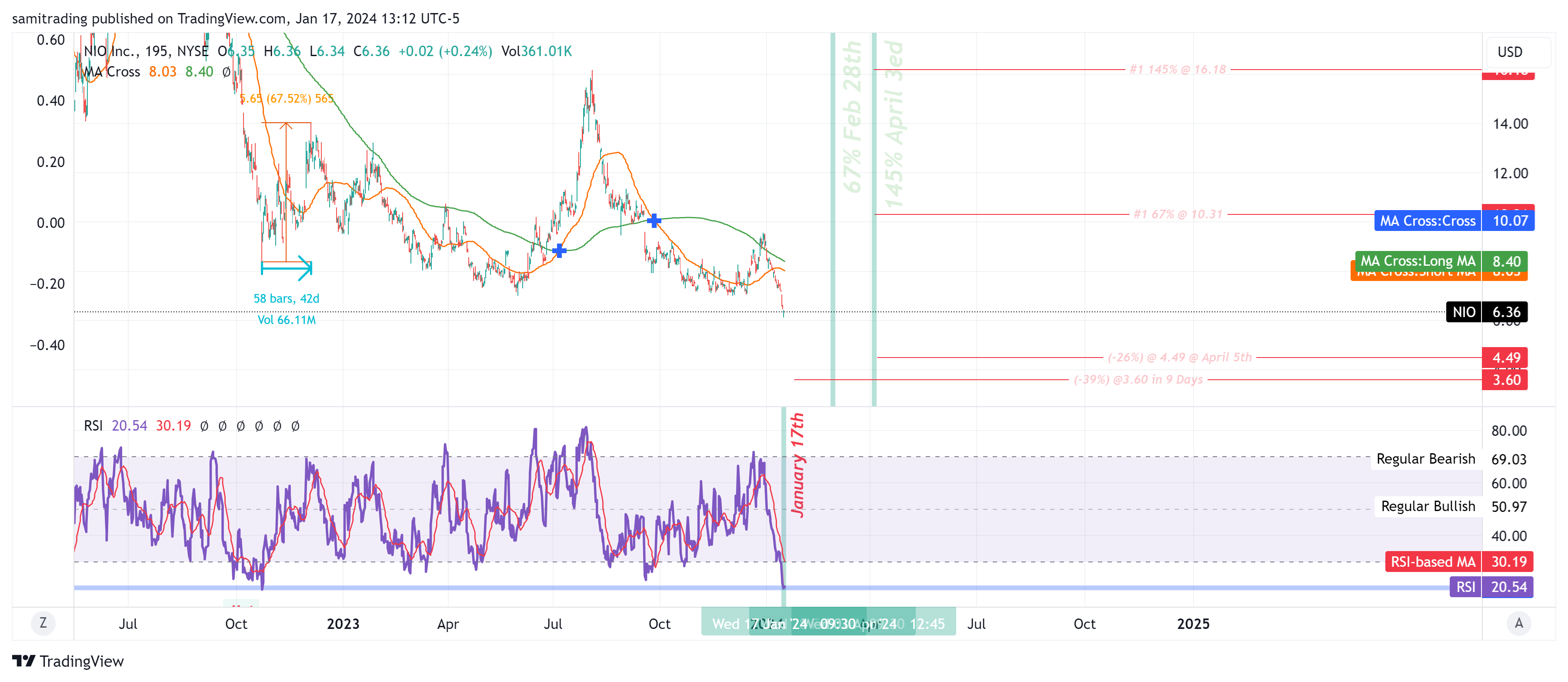Click the 'Regular Bearish' level label
Image resolution: width=1568 pixels, height=682 pixels.
click(x=1425, y=458)
